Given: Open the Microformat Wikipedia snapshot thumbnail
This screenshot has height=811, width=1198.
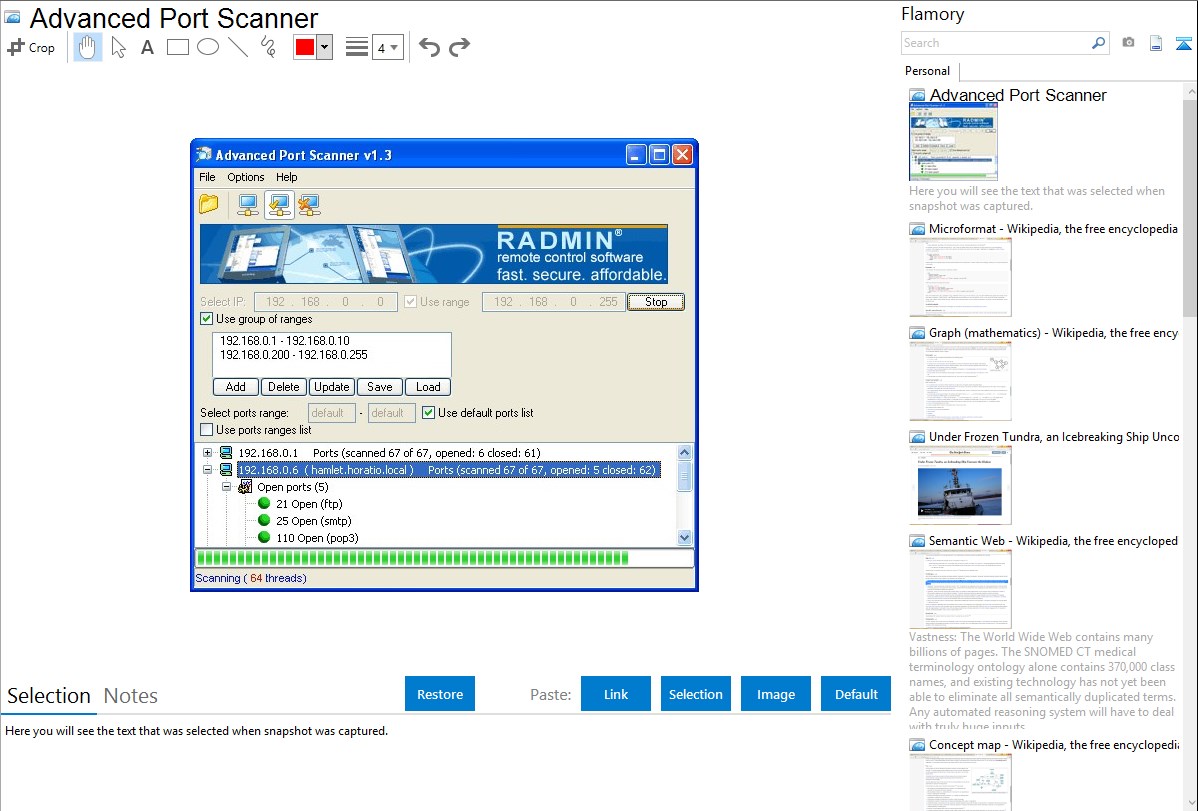Looking at the screenshot, I should [960, 277].
